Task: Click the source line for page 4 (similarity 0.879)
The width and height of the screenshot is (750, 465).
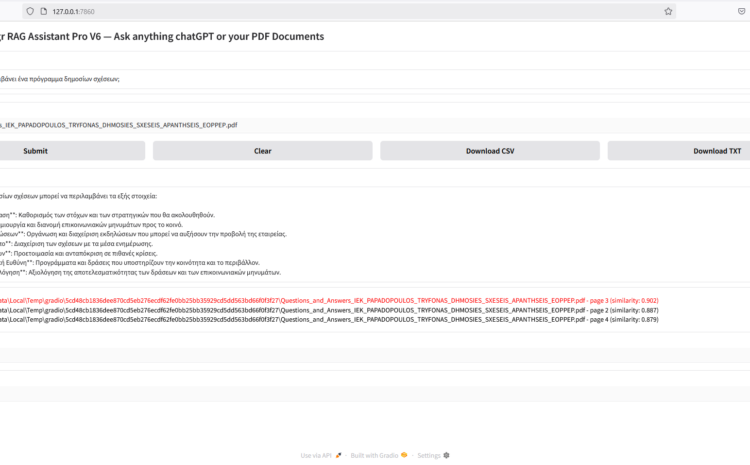Action: pyautogui.click(x=329, y=320)
